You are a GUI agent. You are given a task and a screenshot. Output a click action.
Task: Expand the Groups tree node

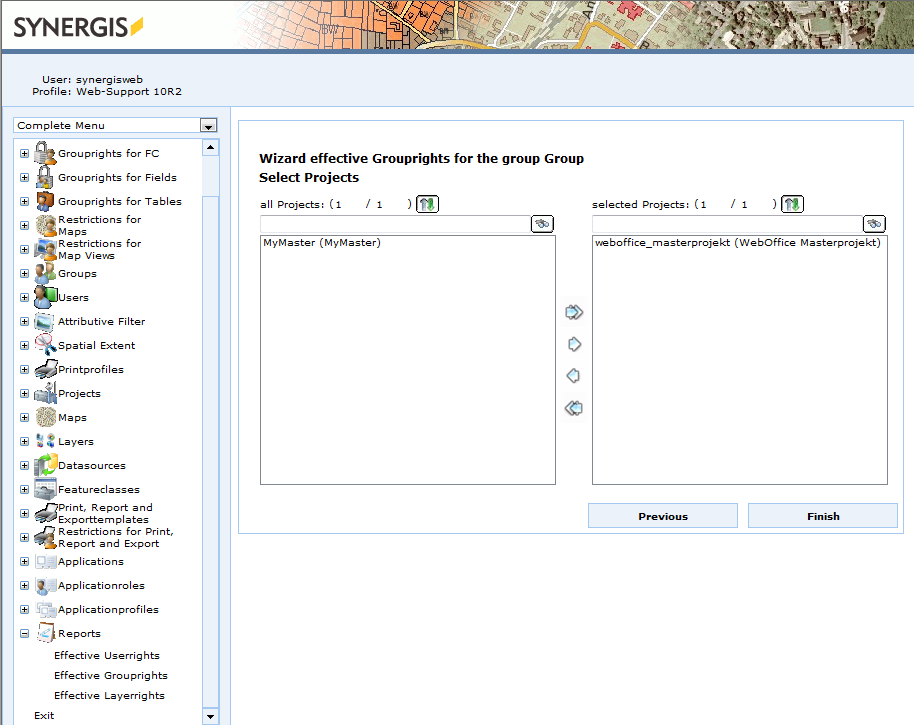[23, 272]
